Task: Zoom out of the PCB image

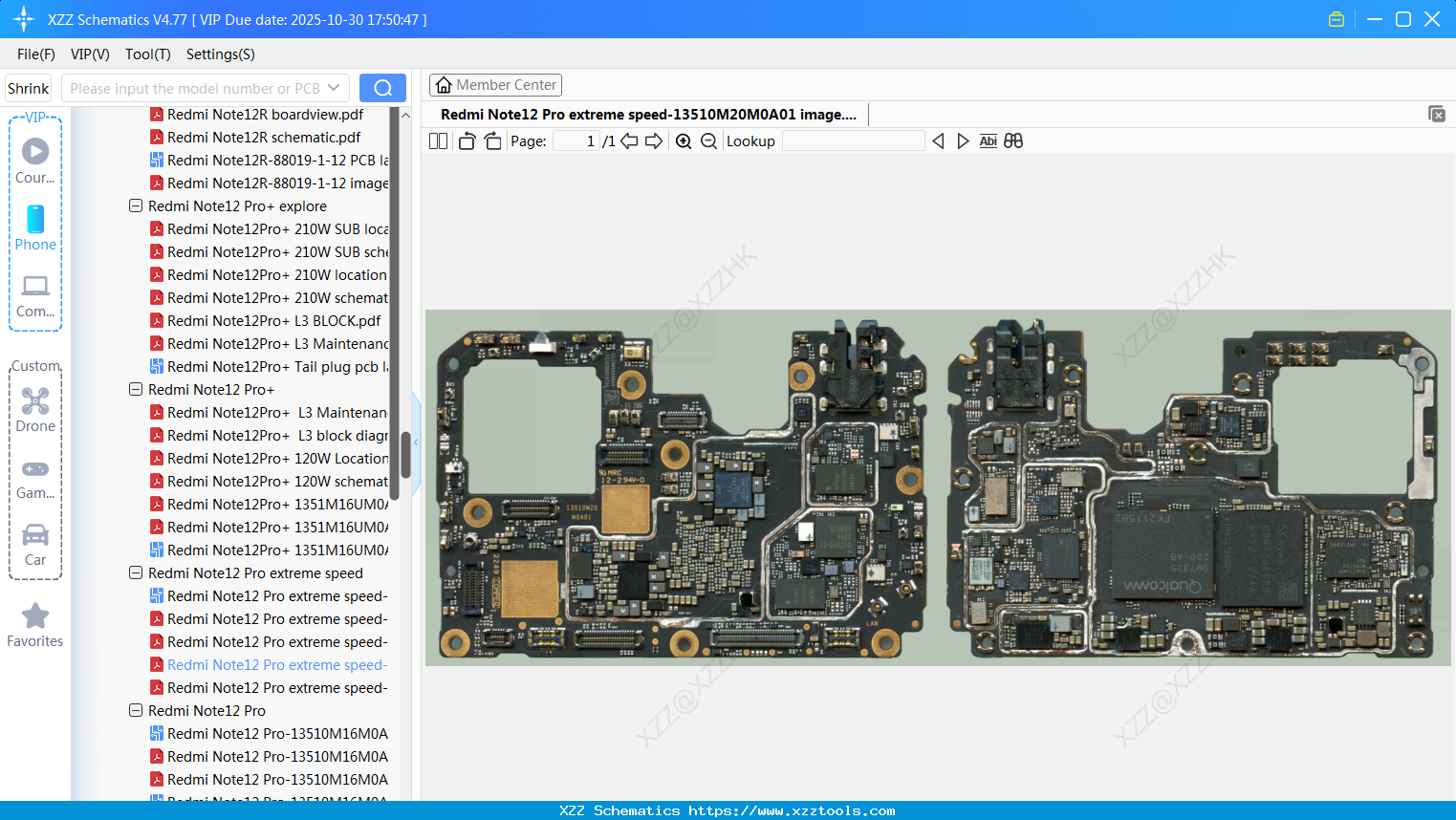Action: [708, 140]
